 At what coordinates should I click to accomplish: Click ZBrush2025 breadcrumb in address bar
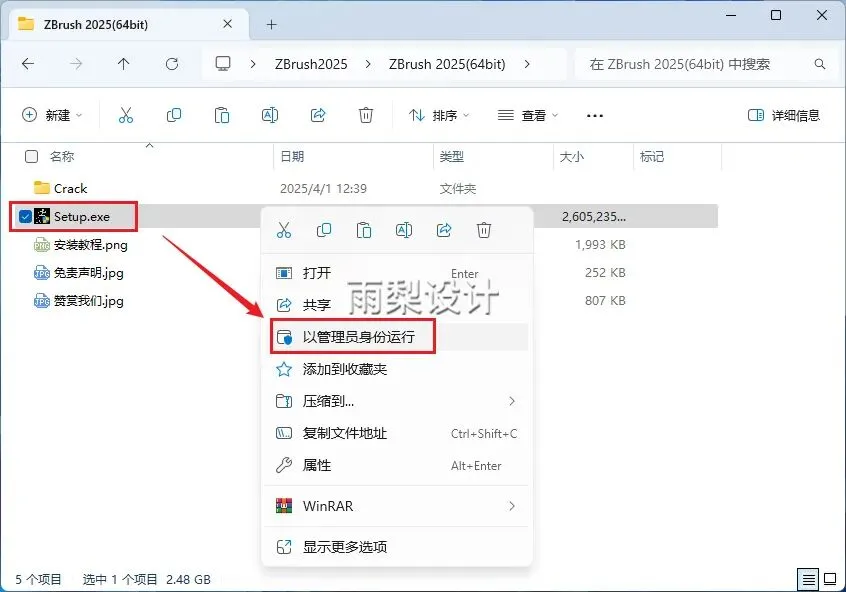coord(311,64)
